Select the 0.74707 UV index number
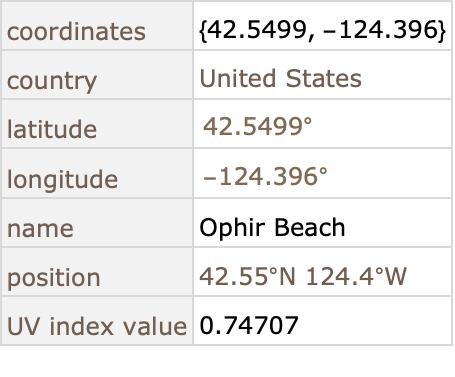This screenshot has width=455, height=377. (249, 325)
